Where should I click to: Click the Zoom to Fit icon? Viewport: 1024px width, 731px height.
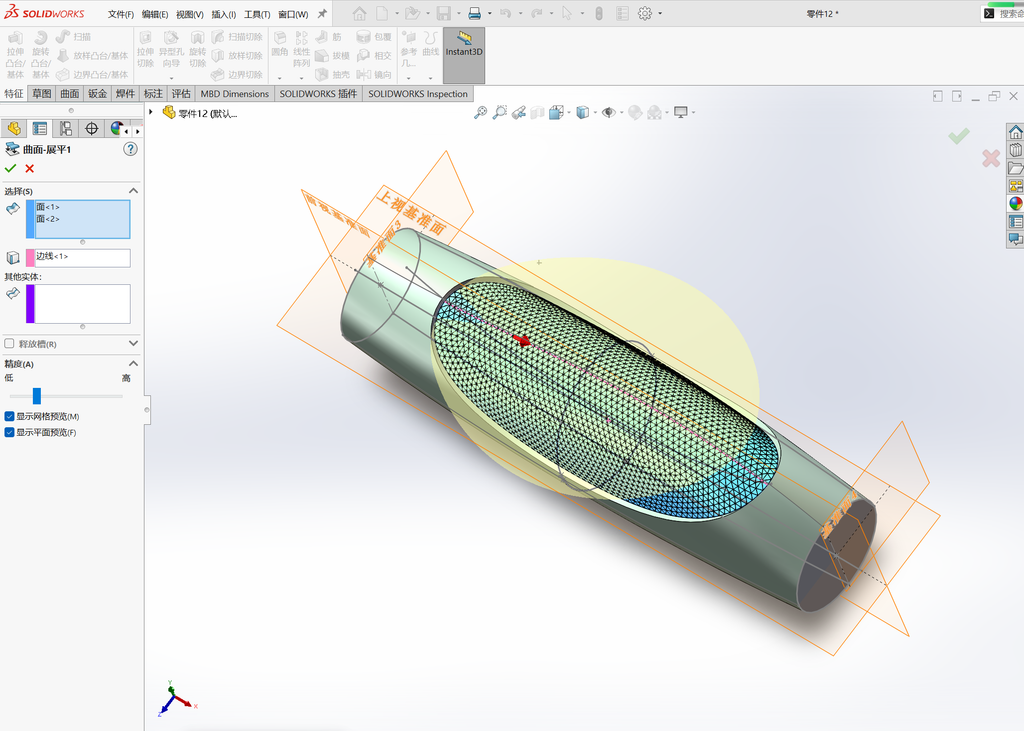481,112
